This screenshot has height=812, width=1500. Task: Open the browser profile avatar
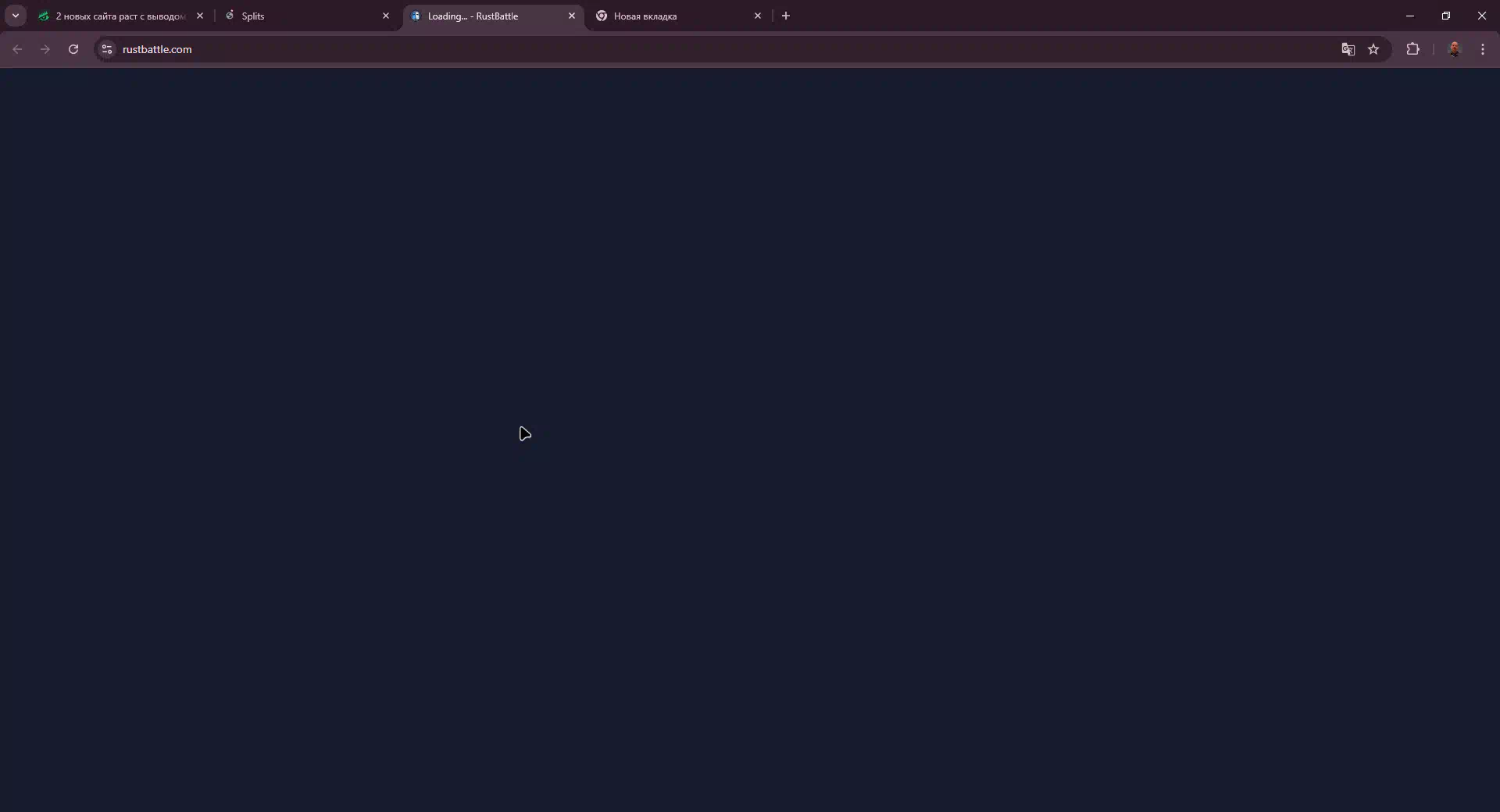tap(1454, 49)
